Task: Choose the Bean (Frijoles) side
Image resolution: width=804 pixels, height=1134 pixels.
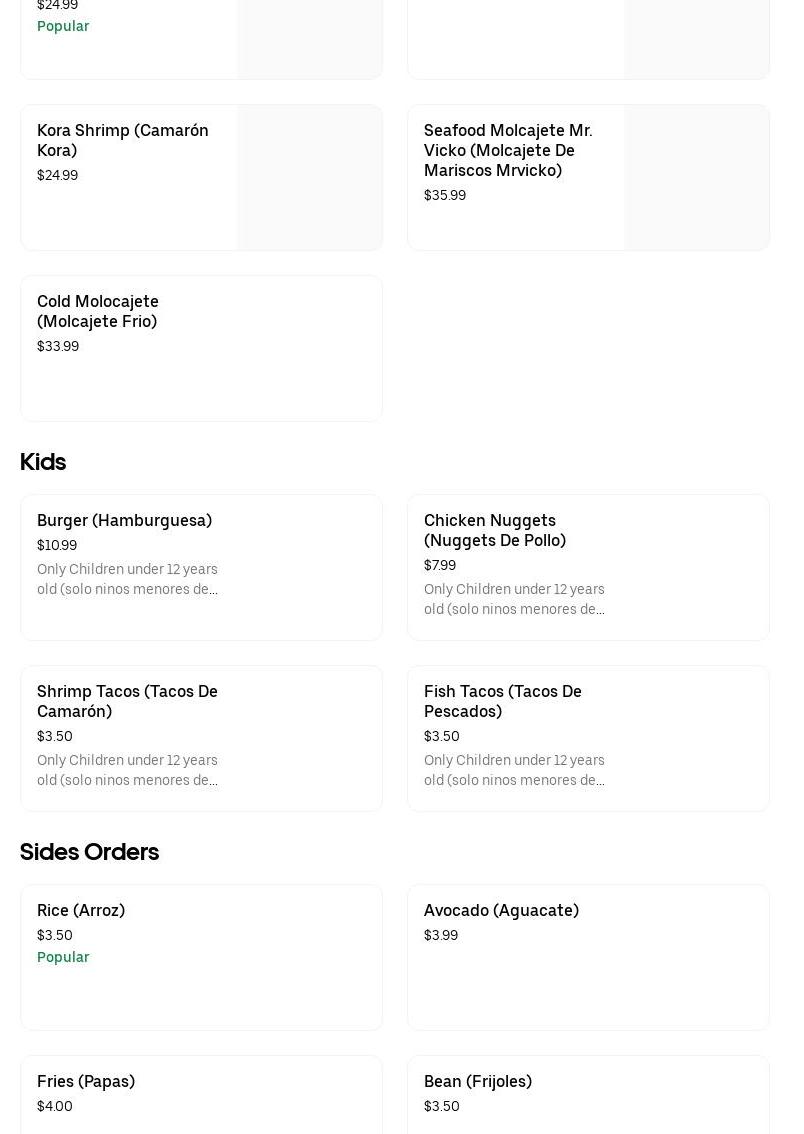Action: pos(478,1081)
